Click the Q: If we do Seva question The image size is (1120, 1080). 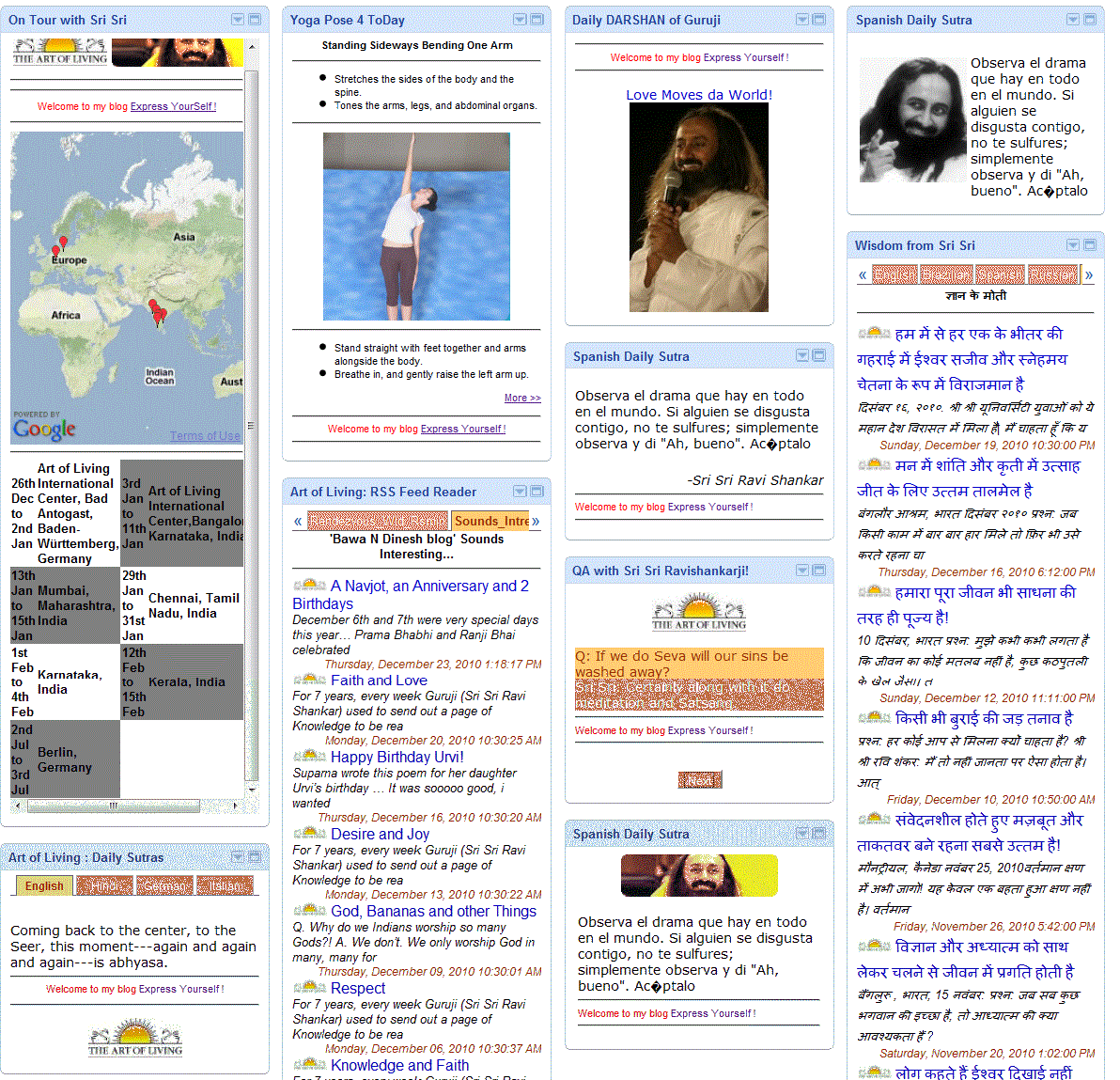[698, 664]
